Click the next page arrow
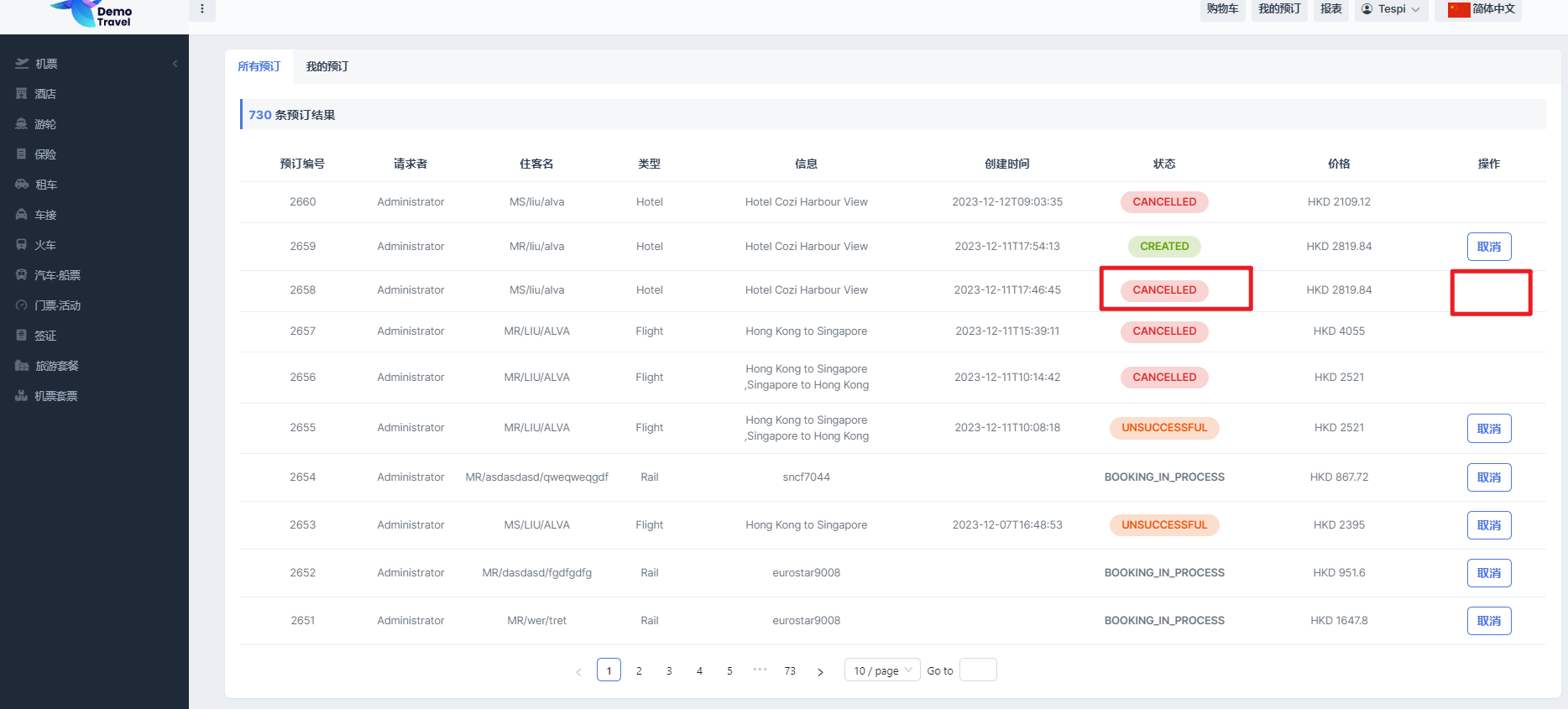Screen dimensions: 1568x709 tap(820, 671)
